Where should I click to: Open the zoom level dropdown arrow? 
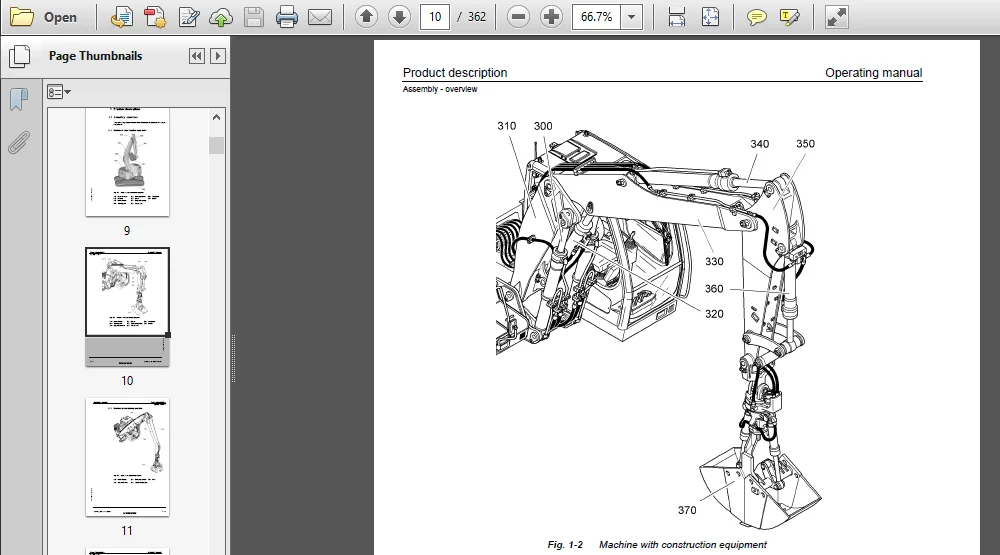coord(631,17)
